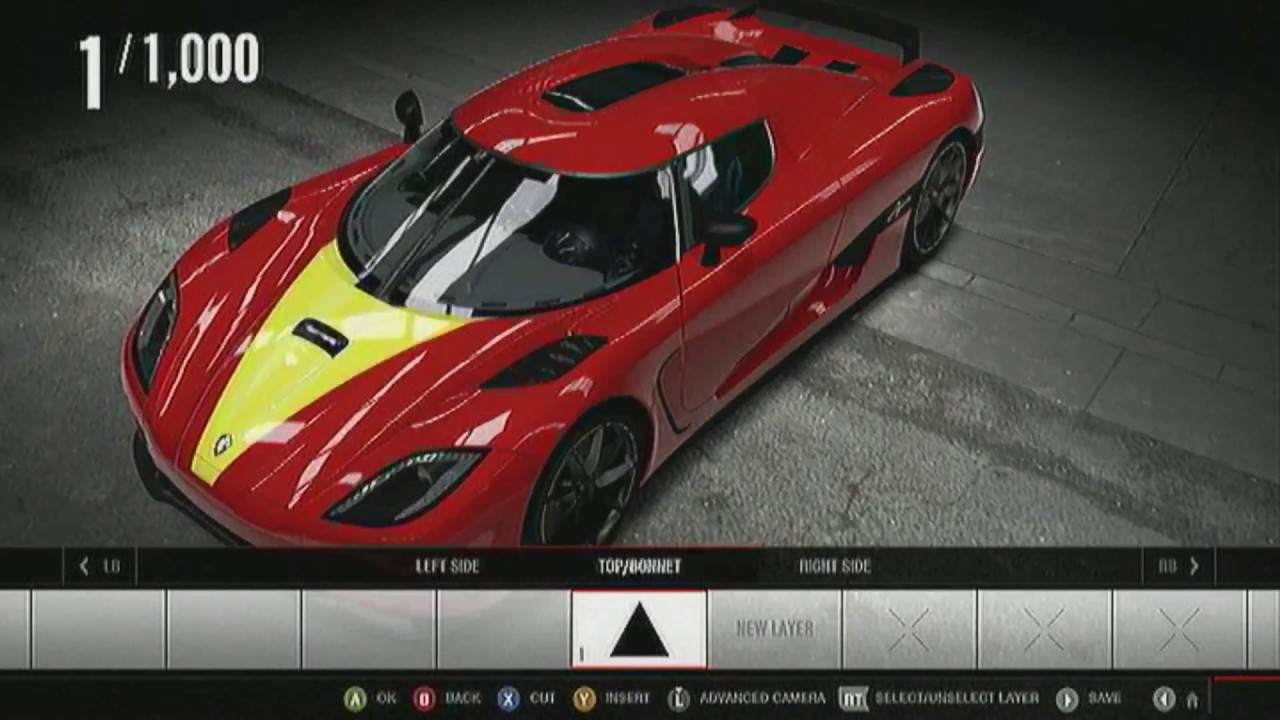Open Advanced Camera via the L stick icon
1280x720 pixels.
coord(679,699)
